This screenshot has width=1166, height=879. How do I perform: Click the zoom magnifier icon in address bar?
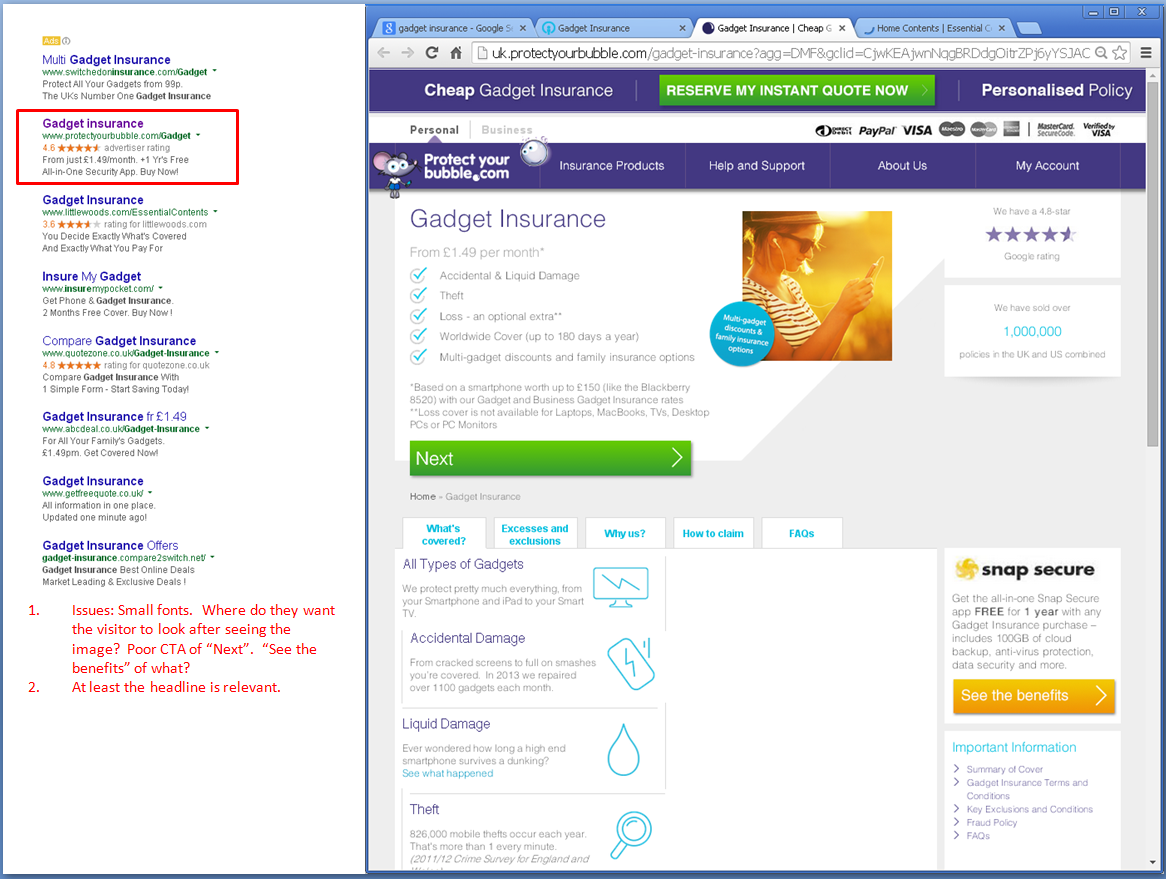click(x=1101, y=53)
